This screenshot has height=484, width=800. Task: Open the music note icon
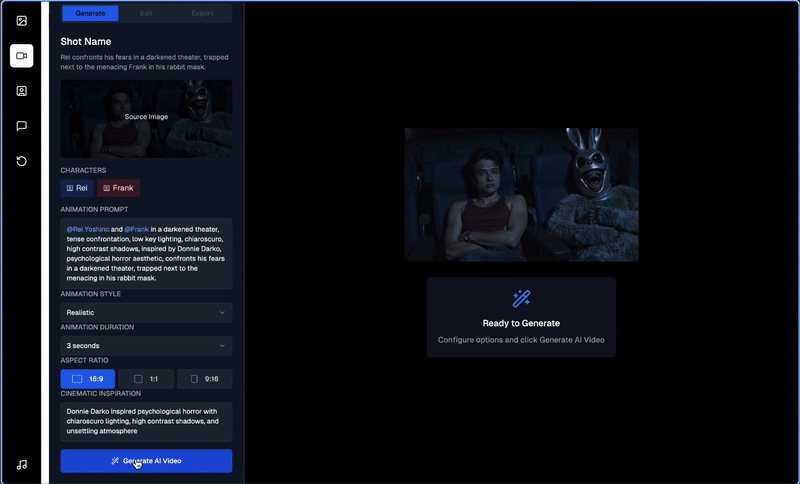21,465
